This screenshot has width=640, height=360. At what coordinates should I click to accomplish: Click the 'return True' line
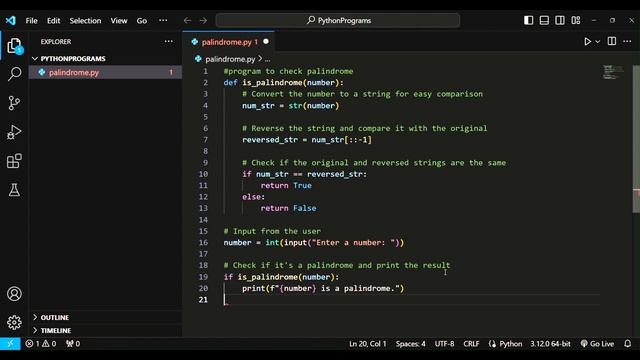click(x=286, y=185)
